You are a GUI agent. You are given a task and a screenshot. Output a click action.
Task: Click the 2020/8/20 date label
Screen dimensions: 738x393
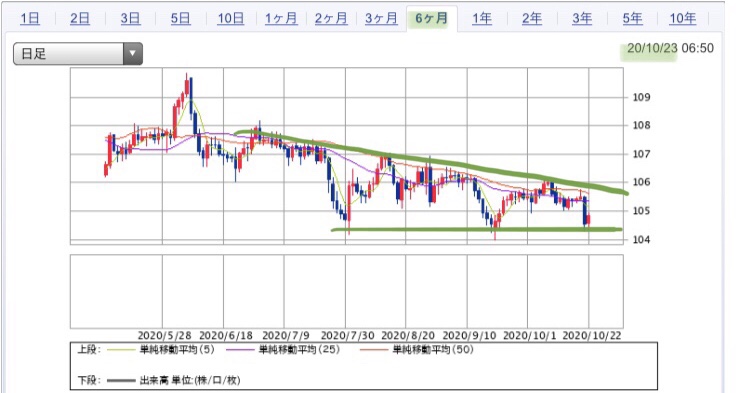pyautogui.click(x=408, y=336)
